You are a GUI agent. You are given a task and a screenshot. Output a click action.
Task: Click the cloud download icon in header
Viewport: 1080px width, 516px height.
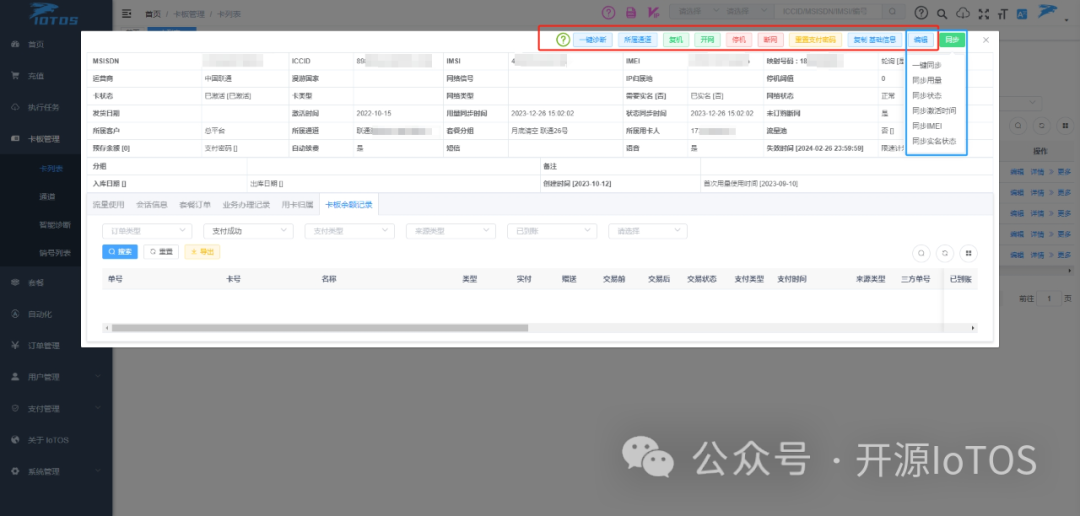tap(963, 13)
